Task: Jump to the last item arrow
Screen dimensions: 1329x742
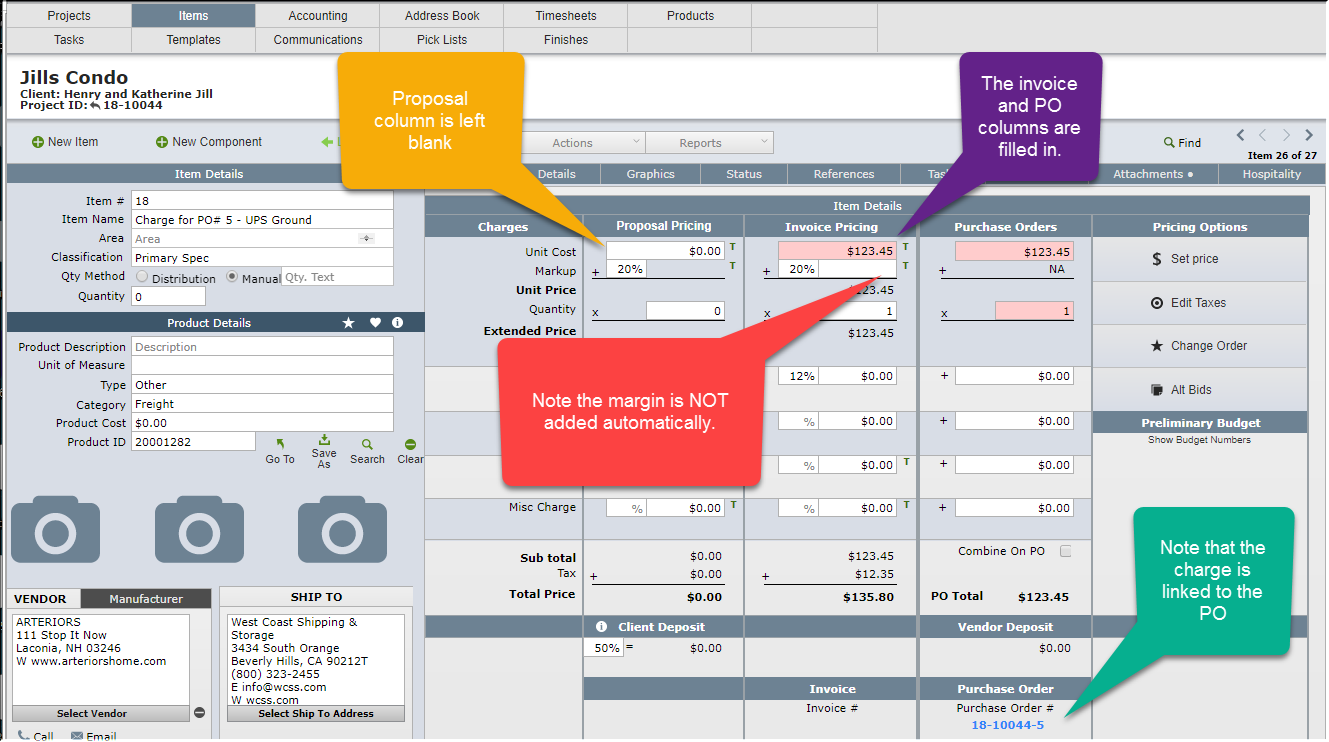Action: pos(1311,135)
